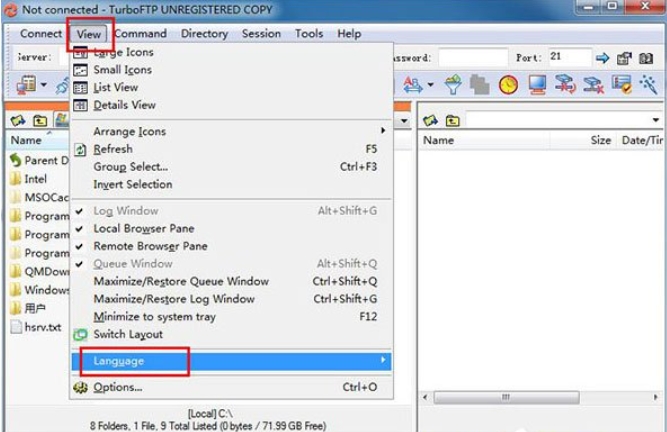Open the Help menu
Viewport: 667px width, 432px height.
pos(349,34)
